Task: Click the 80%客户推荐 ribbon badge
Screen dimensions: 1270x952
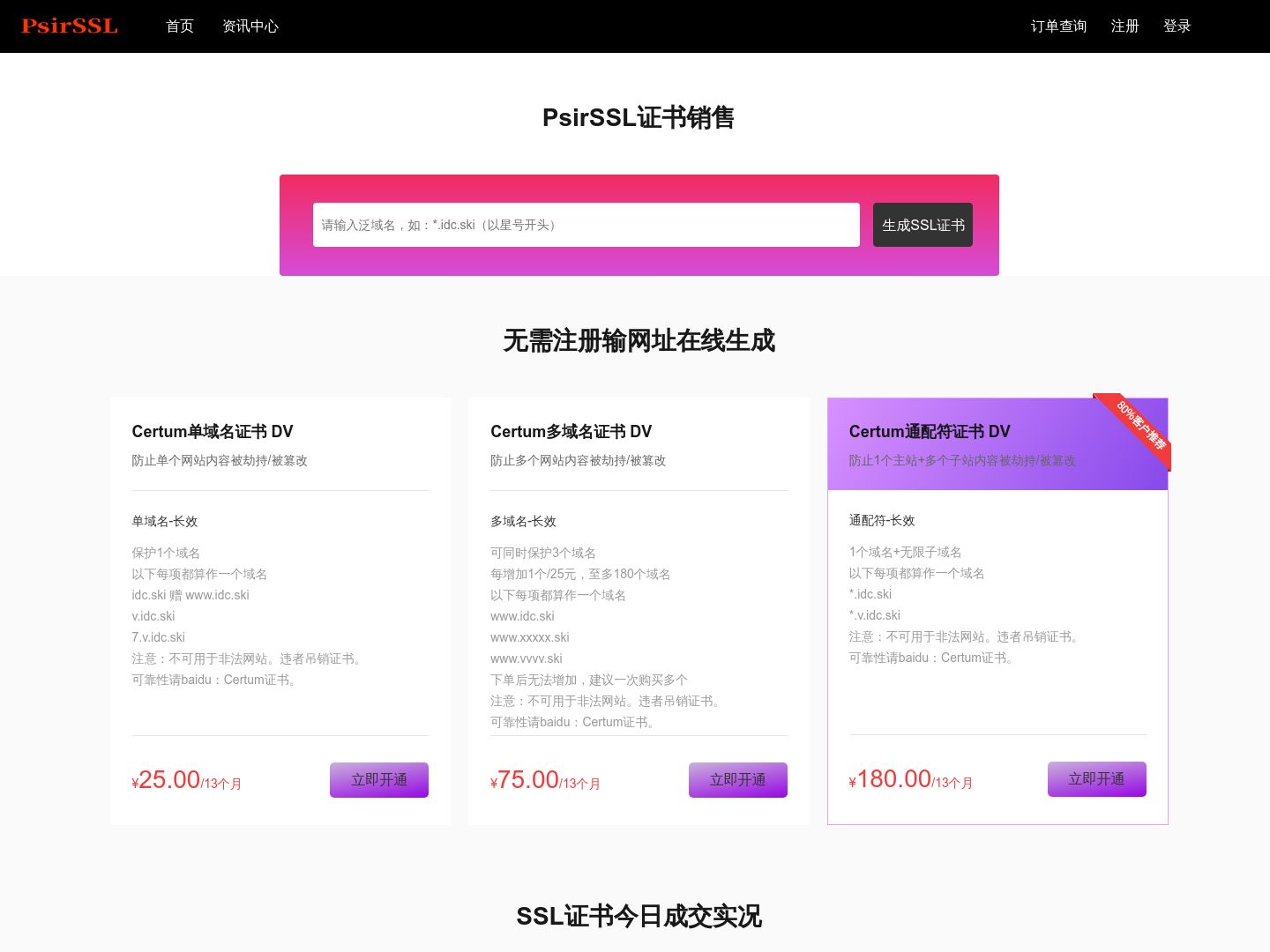Action: (1140, 425)
